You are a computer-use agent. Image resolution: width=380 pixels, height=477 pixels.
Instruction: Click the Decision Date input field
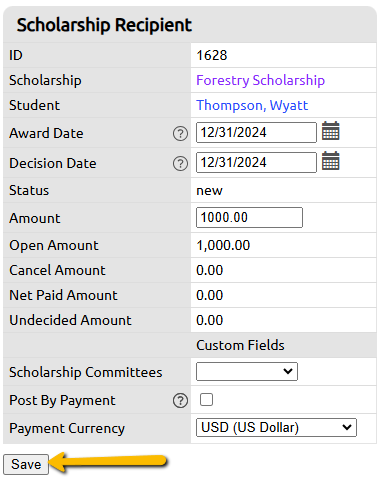(256, 162)
